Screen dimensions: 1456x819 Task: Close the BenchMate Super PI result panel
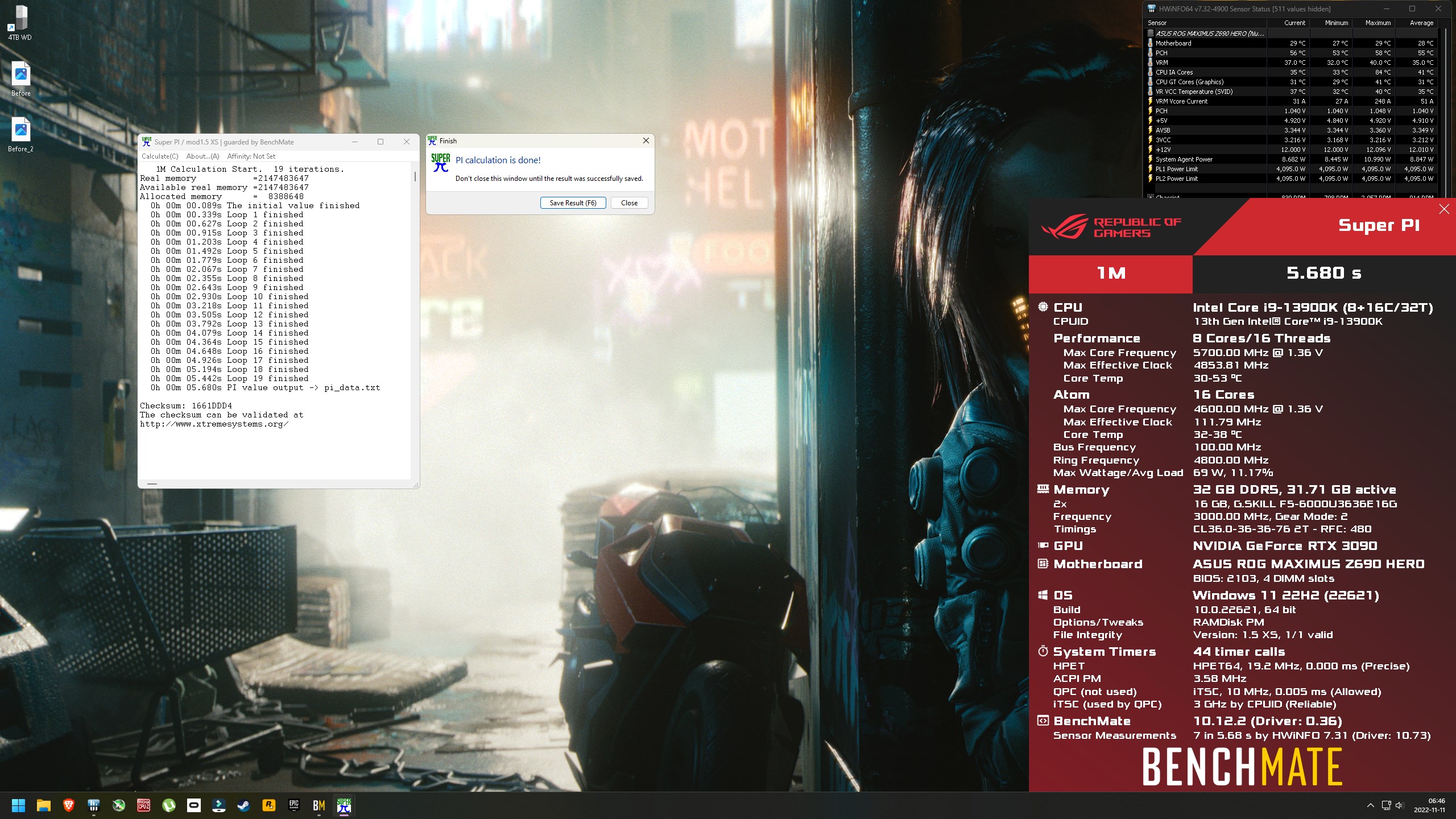[x=1444, y=209]
